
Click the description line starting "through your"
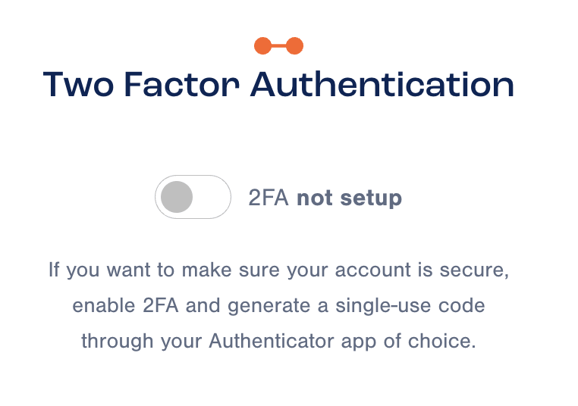[x=279, y=341]
